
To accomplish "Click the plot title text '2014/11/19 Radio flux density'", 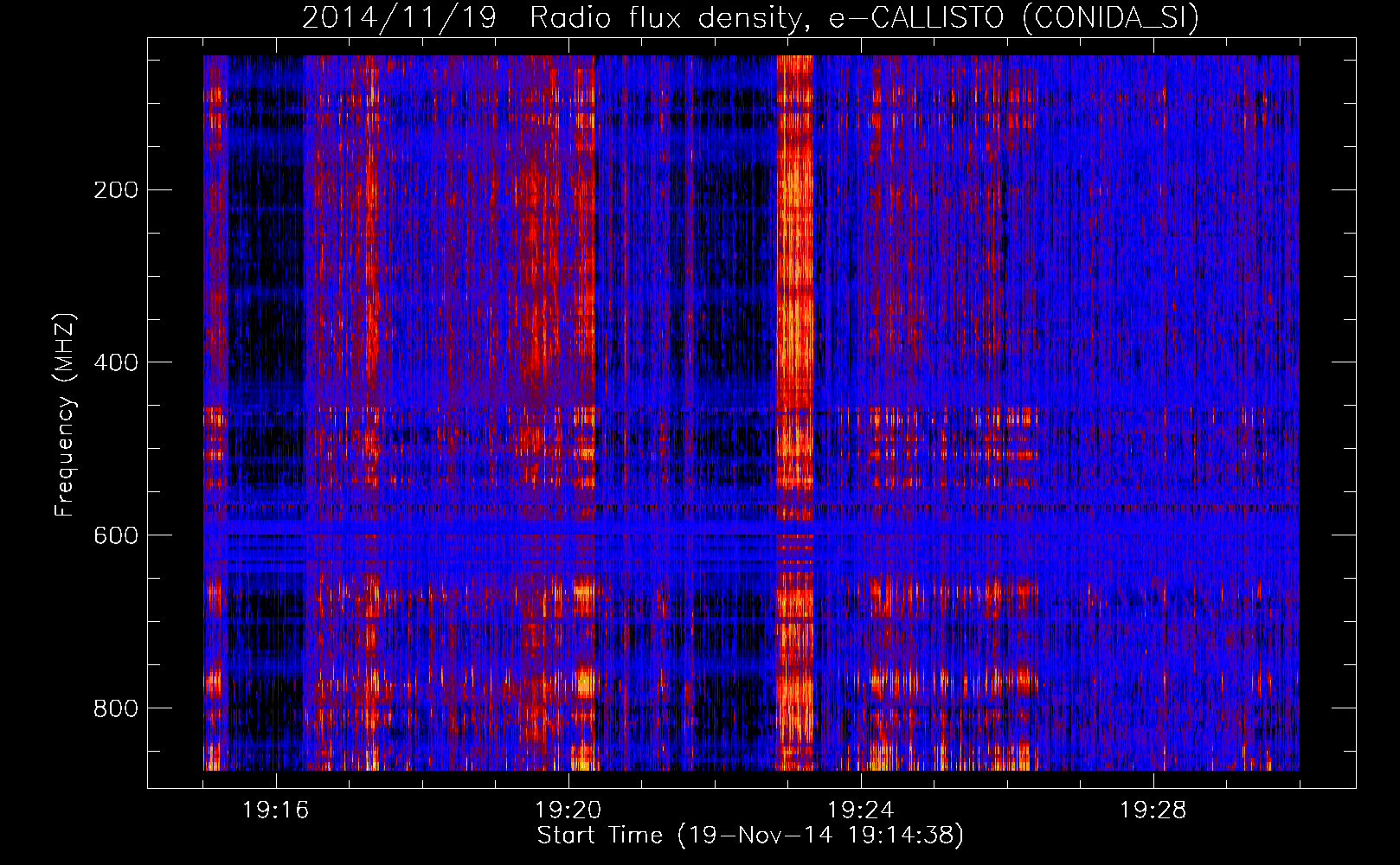I will coord(553,18).
